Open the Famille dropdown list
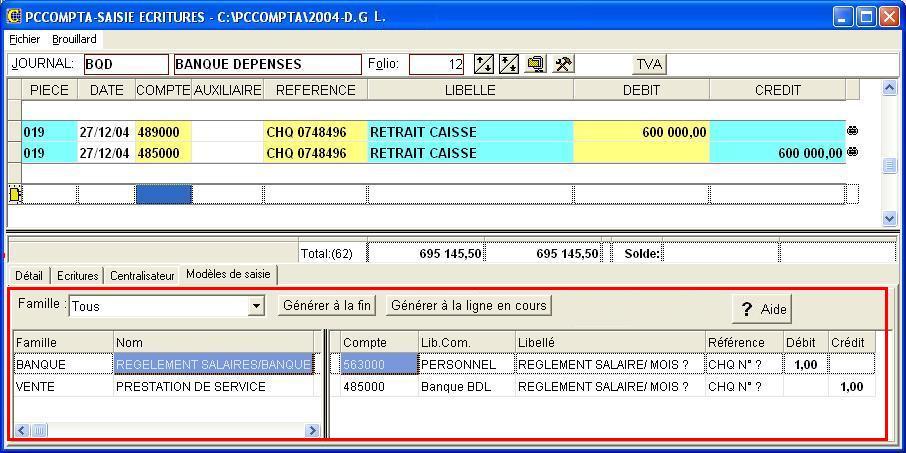This screenshot has width=906, height=453. [256, 306]
